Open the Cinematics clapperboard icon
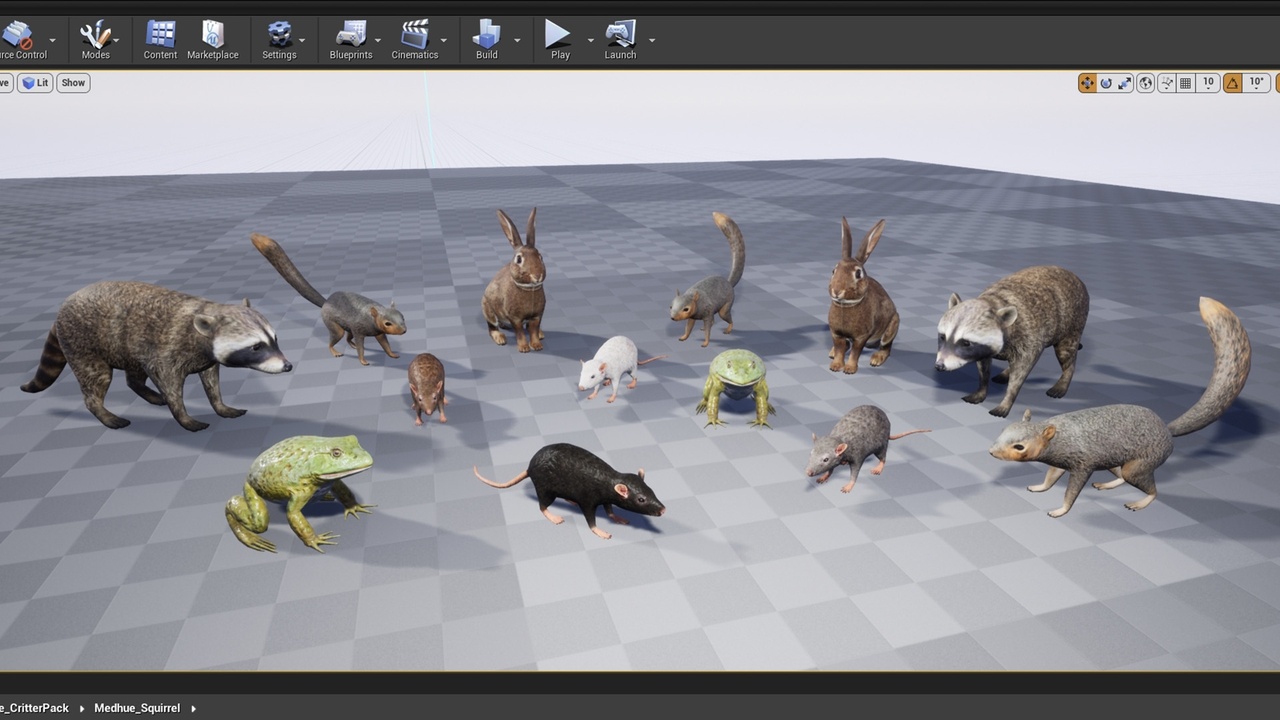 pyautogui.click(x=415, y=34)
